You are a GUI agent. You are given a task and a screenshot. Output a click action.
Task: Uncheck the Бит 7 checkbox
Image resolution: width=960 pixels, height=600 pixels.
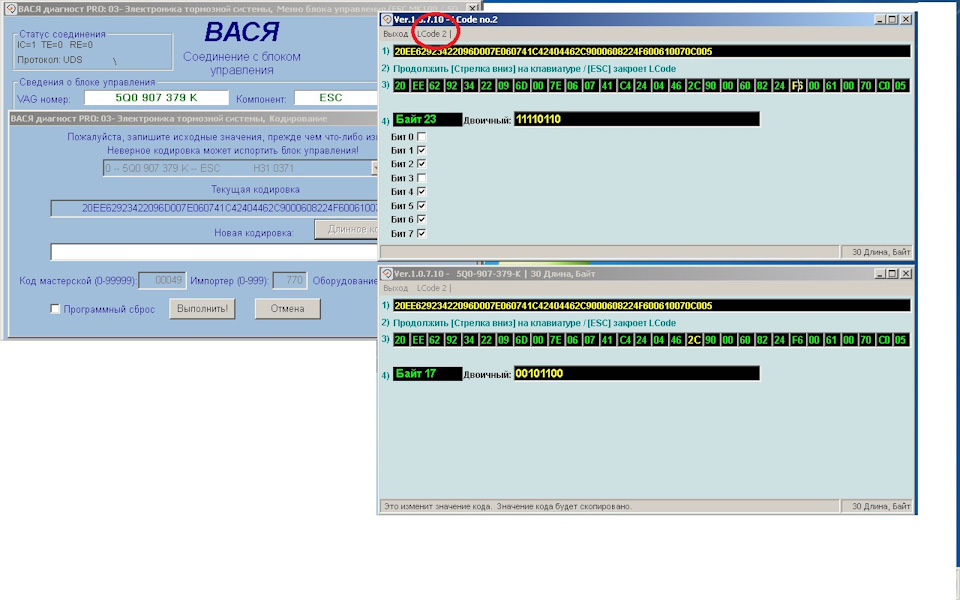click(421, 233)
